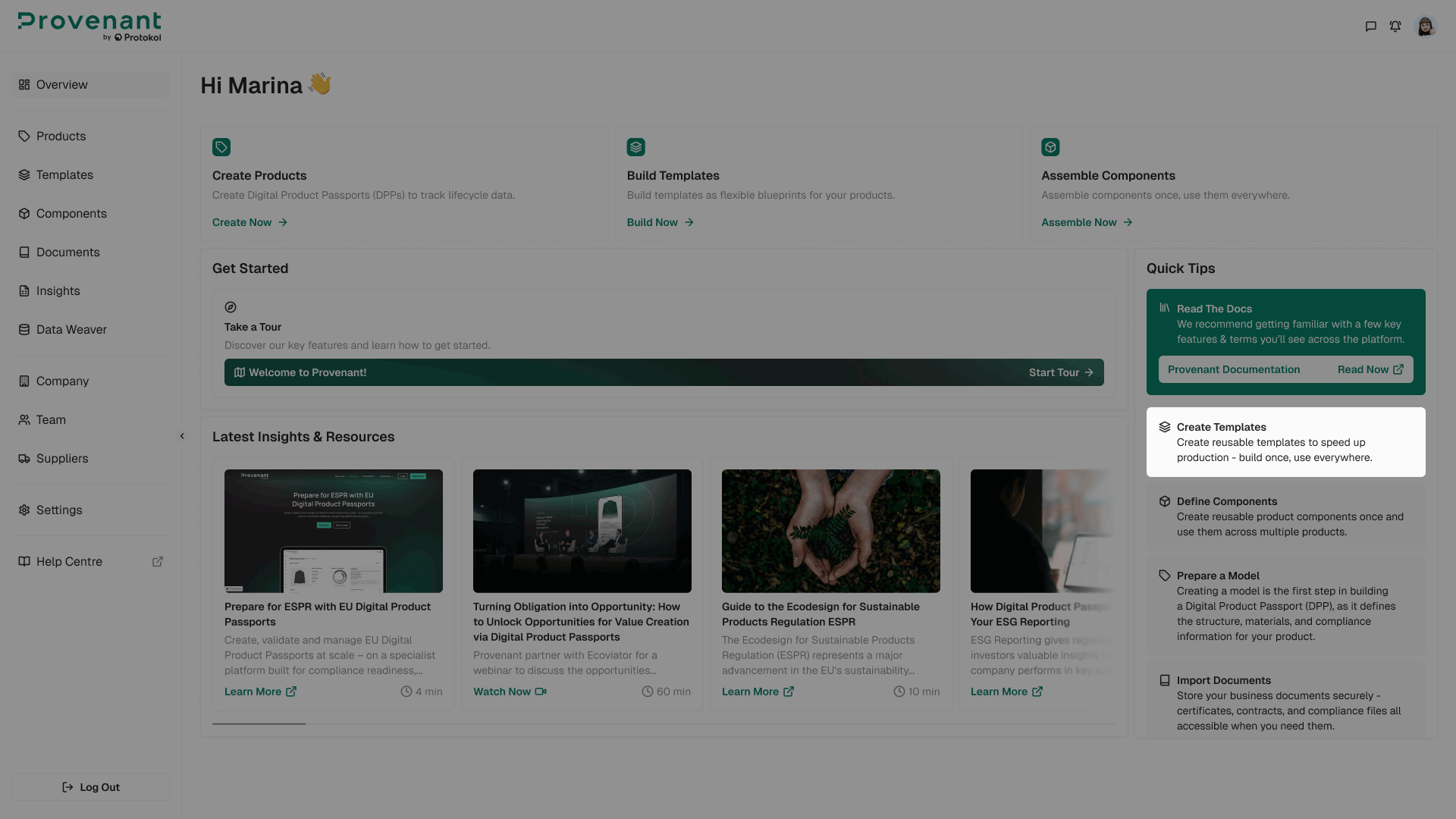Image resolution: width=1456 pixels, height=819 pixels.
Task: Open the notifications bell
Action: pyautogui.click(x=1395, y=27)
